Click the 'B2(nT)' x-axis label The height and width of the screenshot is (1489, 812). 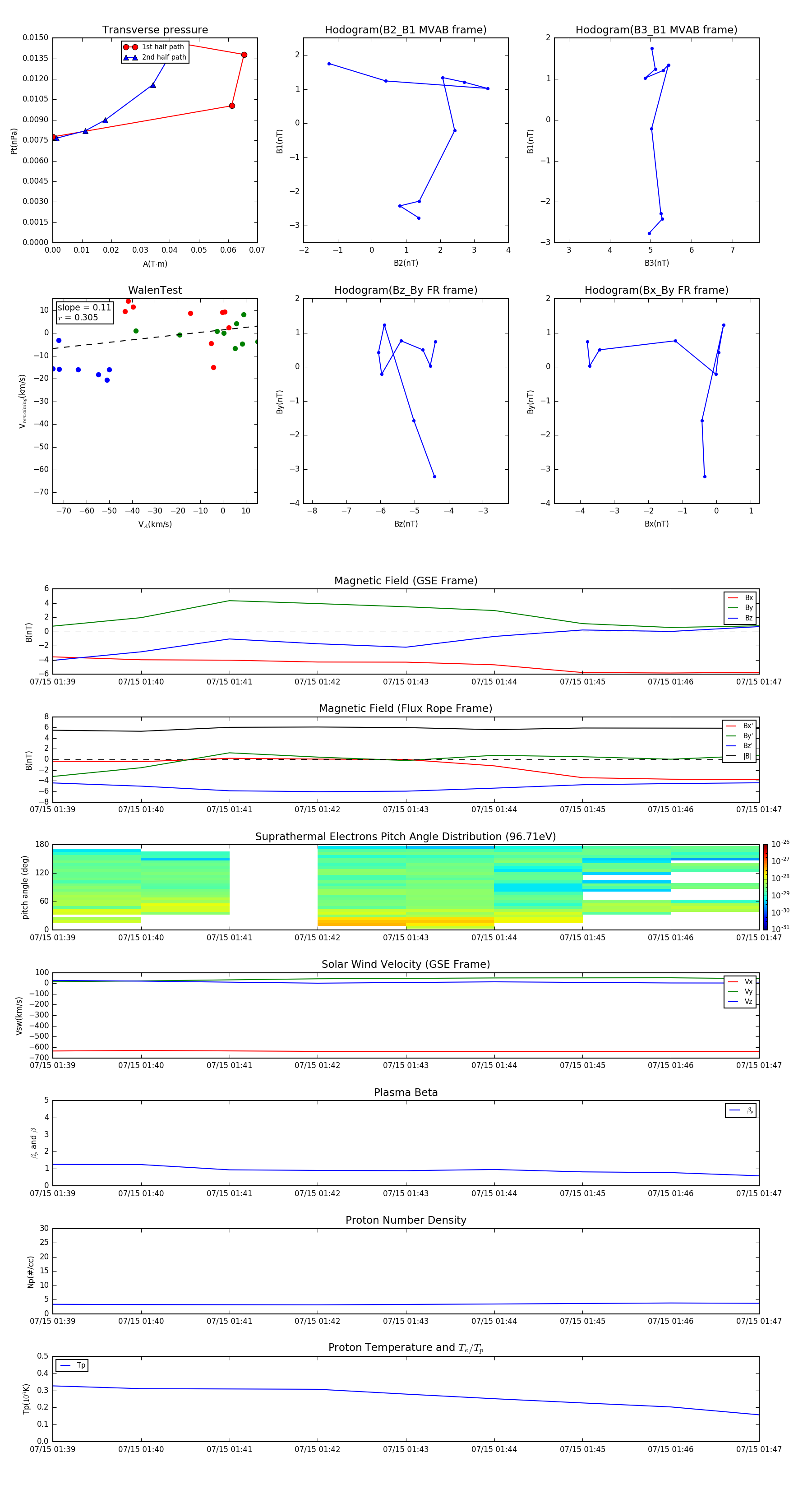pyautogui.click(x=406, y=263)
